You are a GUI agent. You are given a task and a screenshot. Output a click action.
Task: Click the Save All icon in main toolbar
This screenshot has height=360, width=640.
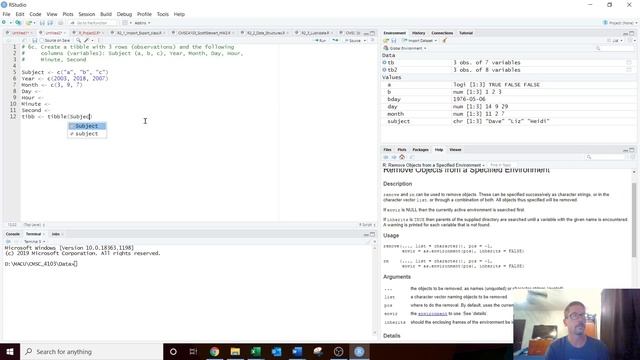50,23
